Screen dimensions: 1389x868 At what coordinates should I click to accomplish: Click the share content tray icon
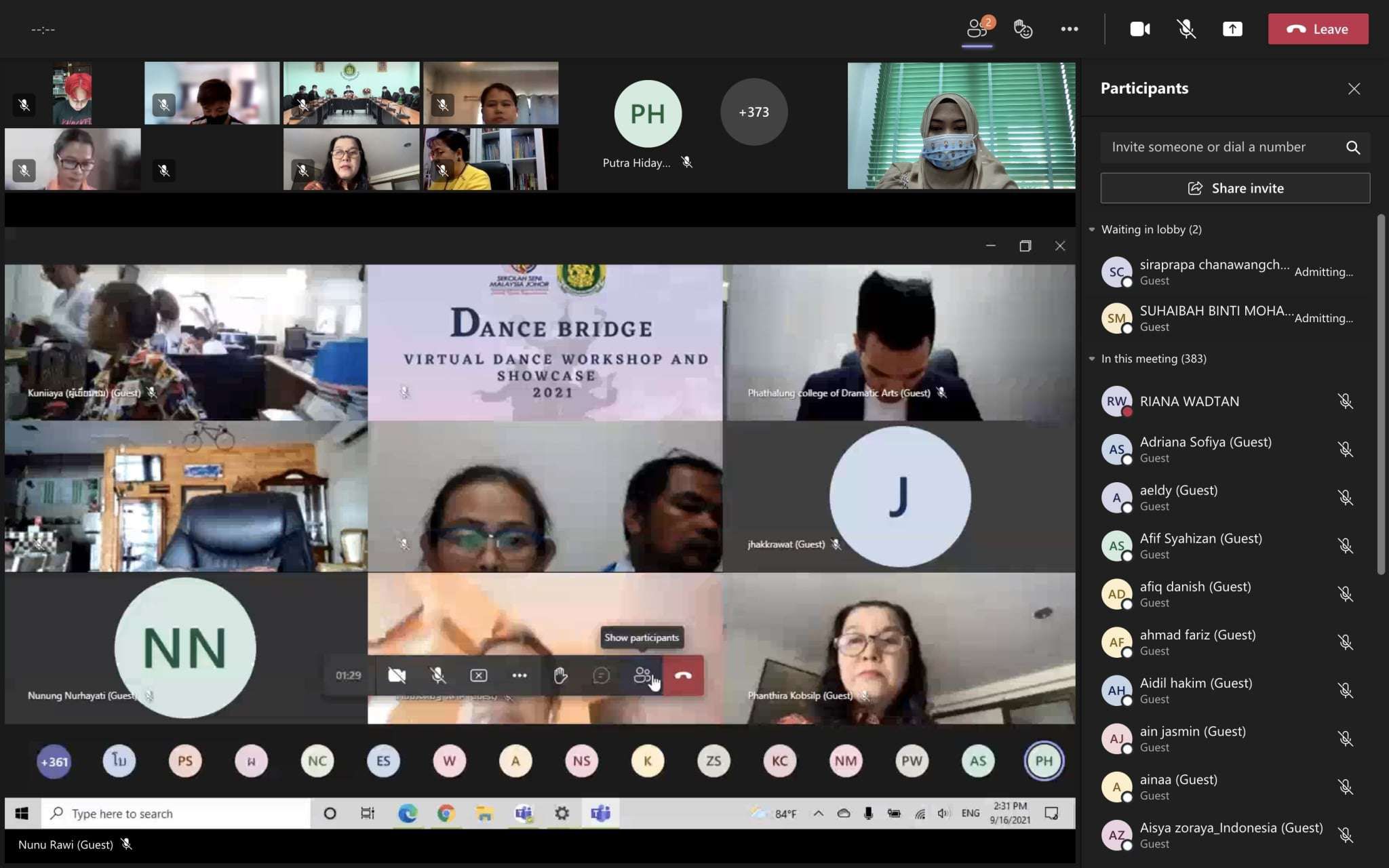1232,29
